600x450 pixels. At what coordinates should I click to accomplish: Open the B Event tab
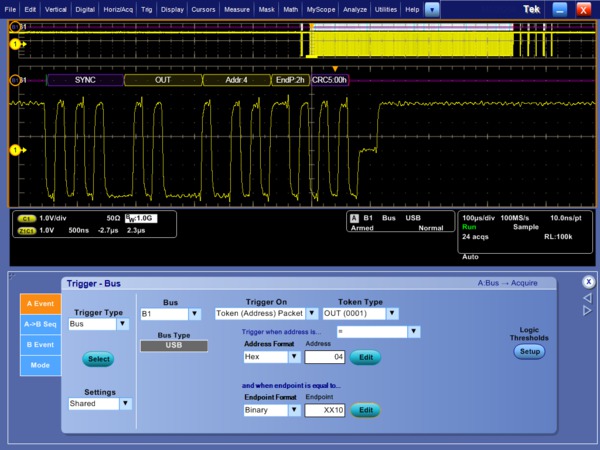pyautogui.click(x=40, y=345)
